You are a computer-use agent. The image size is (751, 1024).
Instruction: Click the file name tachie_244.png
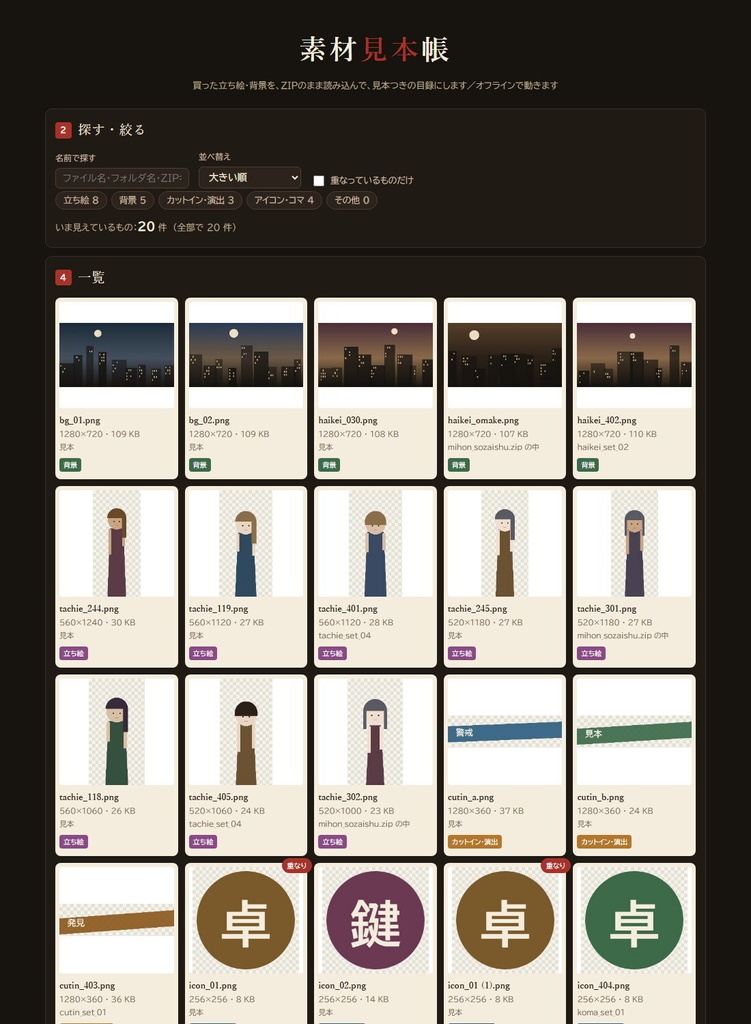click(x=89, y=609)
